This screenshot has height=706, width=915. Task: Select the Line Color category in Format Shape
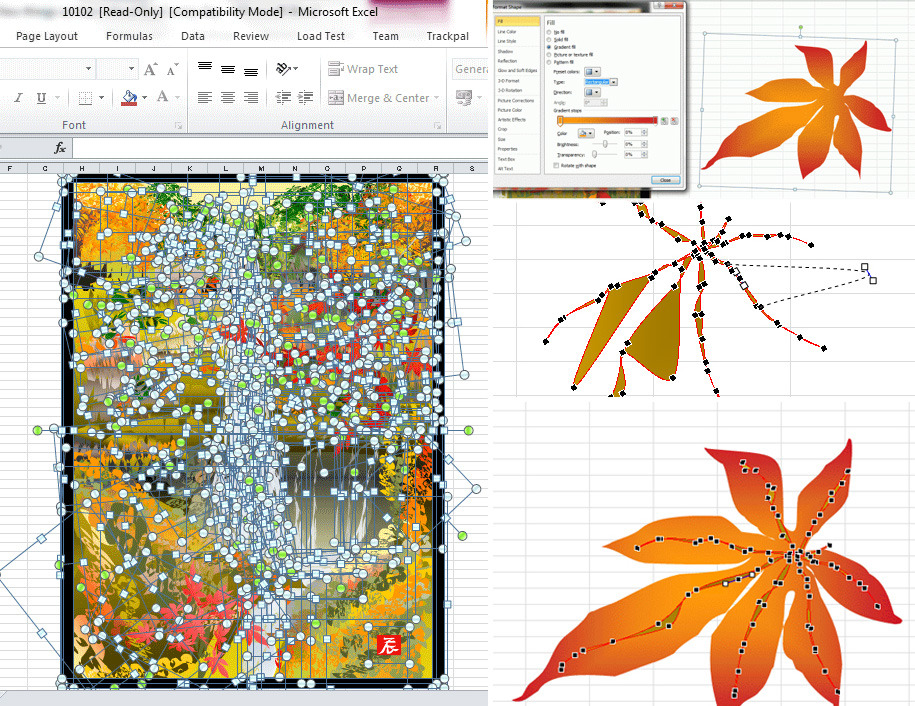coord(506,31)
